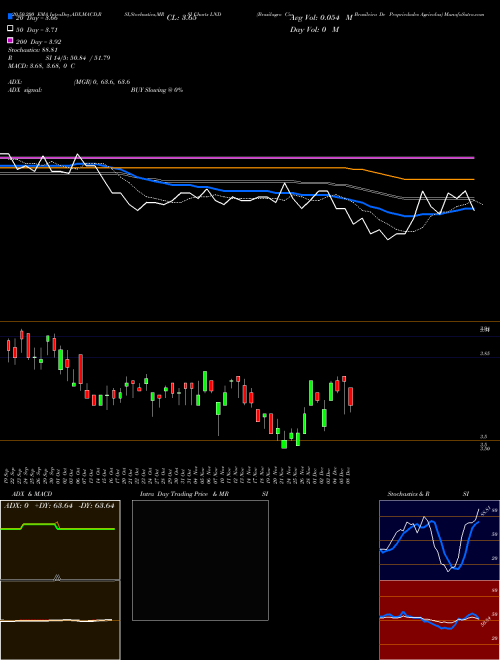Click the magenta 200 Day legend swatch

pyautogui.click(x=10, y=40)
